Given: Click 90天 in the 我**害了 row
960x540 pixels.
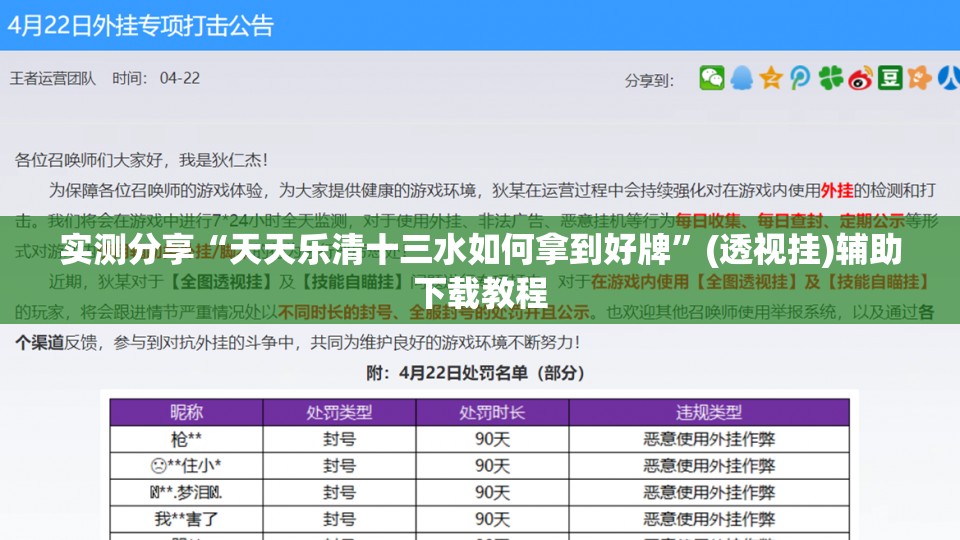Looking at the screenshot, I should pyautogui.click(x=492, y=519).
